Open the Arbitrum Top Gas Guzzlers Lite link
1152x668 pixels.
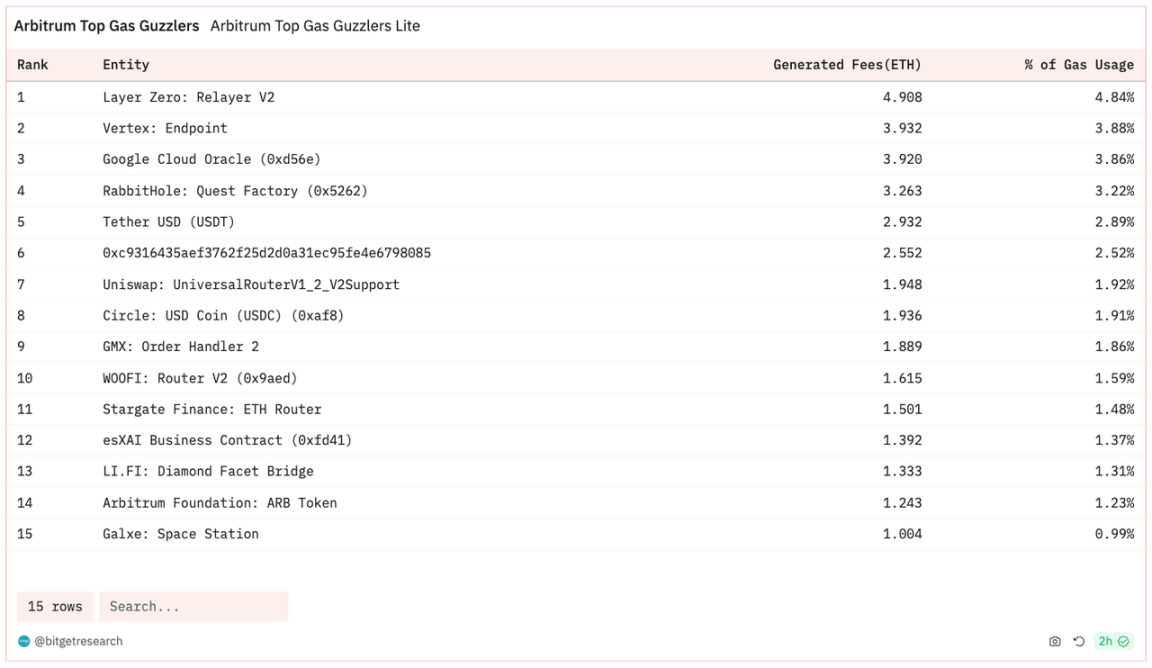(315, 26)
